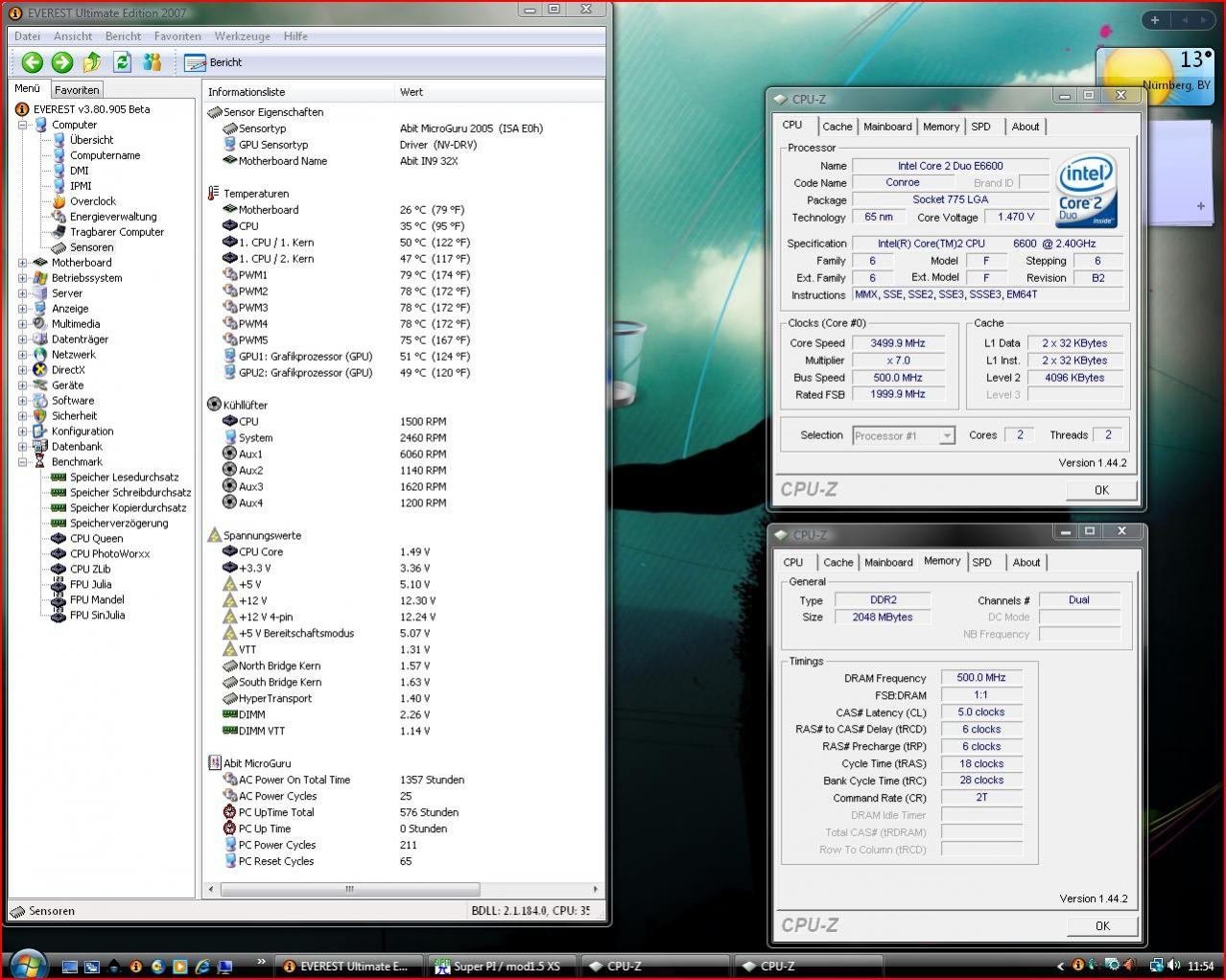This screenshot has height=980, width=1226.
Task: Click the Refresh toolbar icon in EVEREST
Action: [122, 62]
